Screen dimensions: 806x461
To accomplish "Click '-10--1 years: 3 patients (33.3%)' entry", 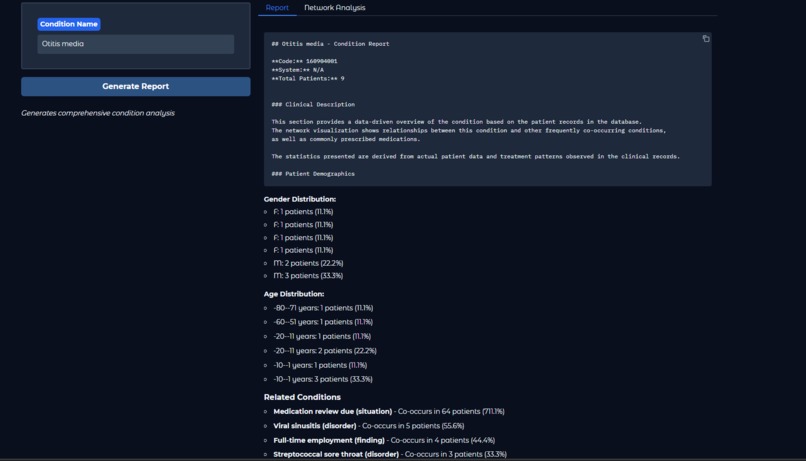I will tap(323, 379).
